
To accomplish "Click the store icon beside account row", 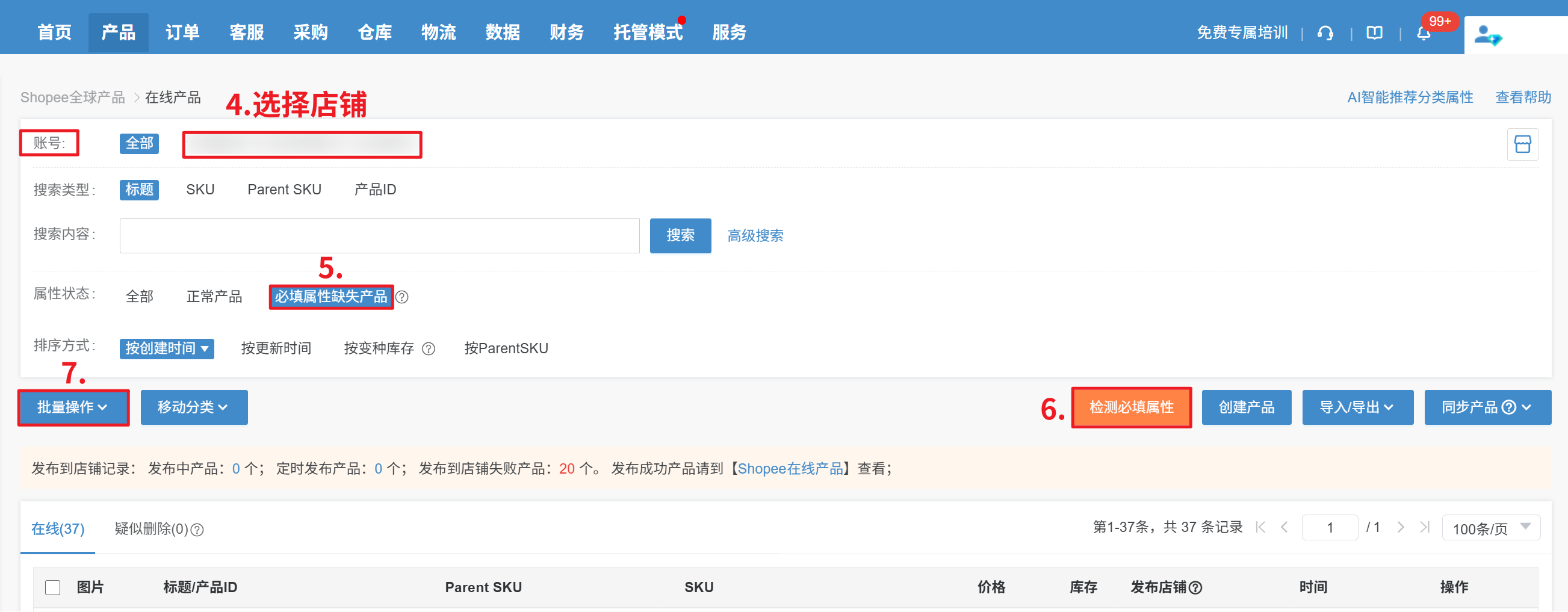I will click(1522, 144).
